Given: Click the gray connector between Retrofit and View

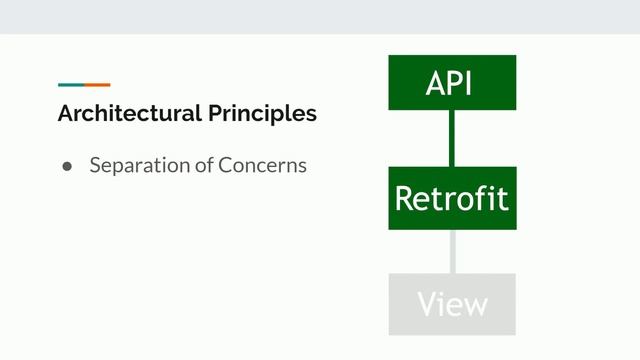Looking at the screenshot, I should pyautogui.click(x=453, y=251).
